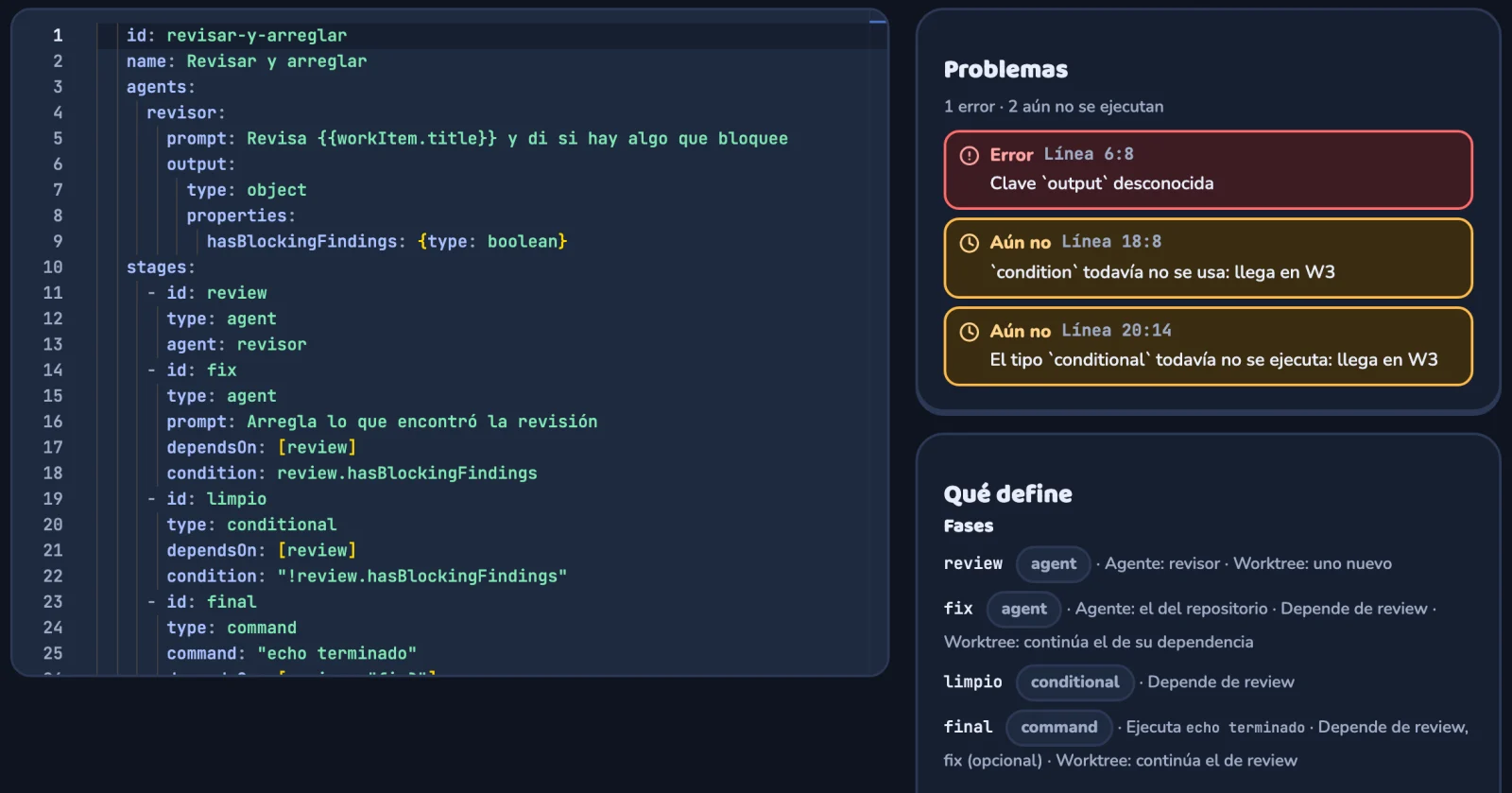
Task: Click the phase name 'limpio' in Fases
Action: pyautogui.click(x=973, y=682)
